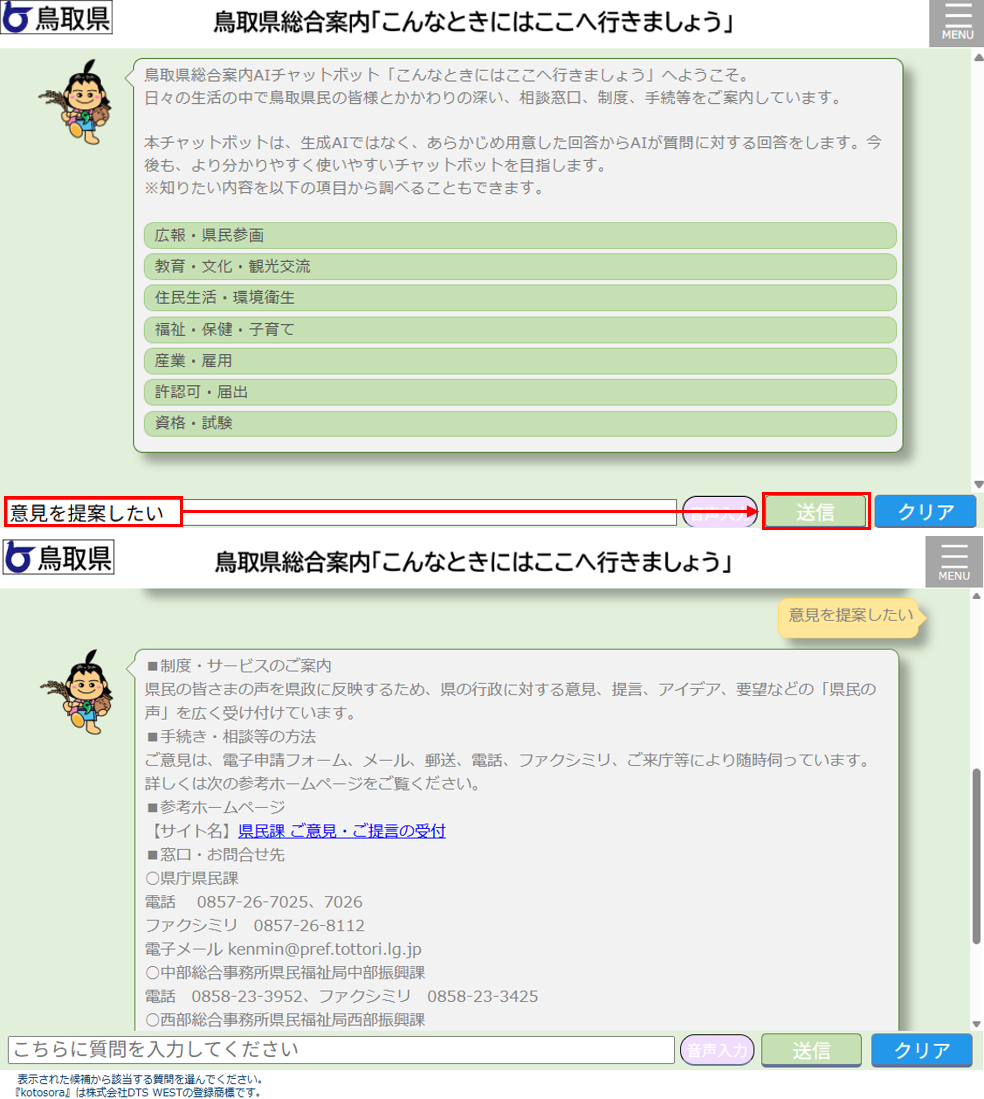Choose the 福祉・保健・子育て category
984x1099 pixels.
(x=519, y=329)
